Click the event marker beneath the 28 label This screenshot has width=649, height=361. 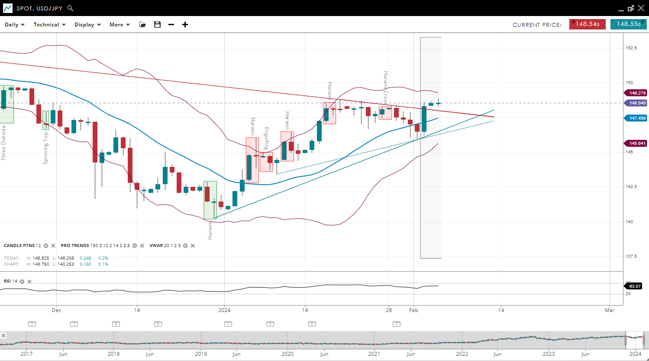tap(397, 324)
